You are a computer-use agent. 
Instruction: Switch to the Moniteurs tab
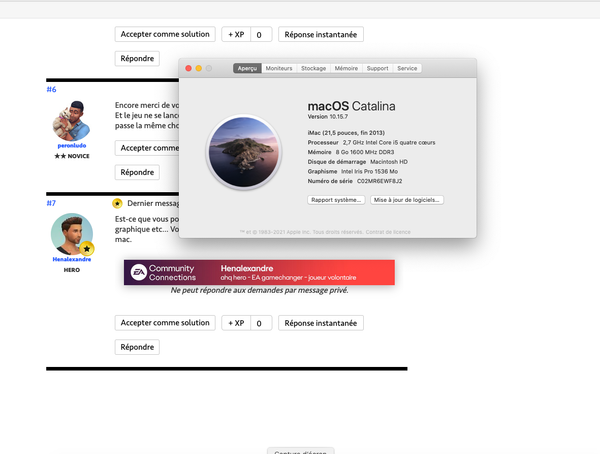click(x=279, y=68)
